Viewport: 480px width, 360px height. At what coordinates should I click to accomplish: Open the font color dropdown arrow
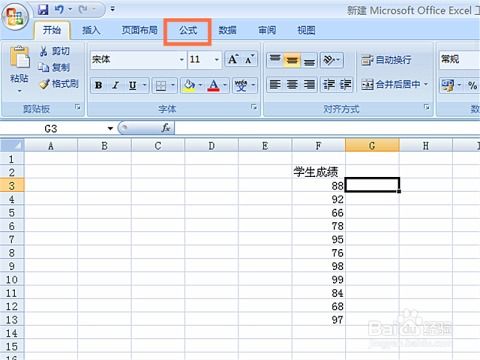pos(225,86)
